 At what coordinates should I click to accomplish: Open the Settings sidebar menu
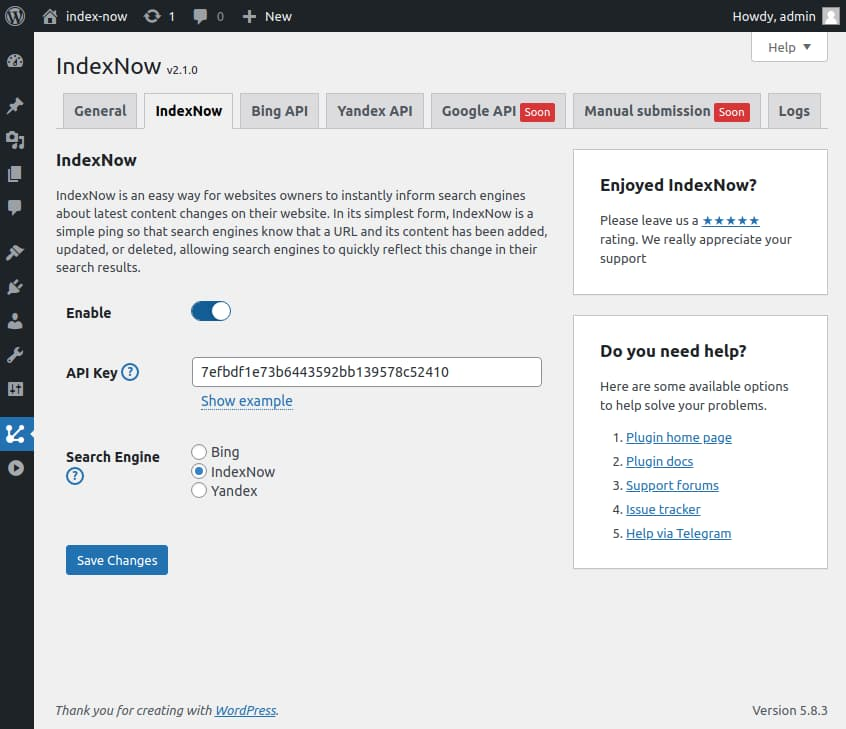click(15, 389)
